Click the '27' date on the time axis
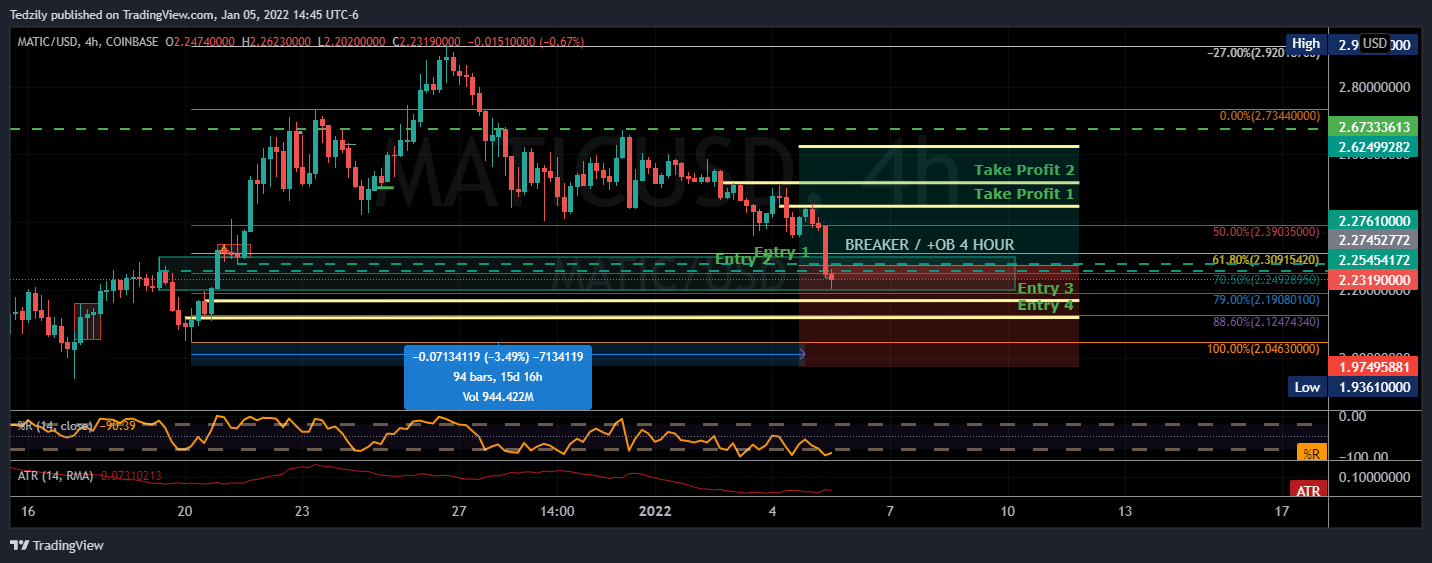Image resolution: width=1432 pixels, height=563 pixels. pyautogui.click(x=459, y=511)
